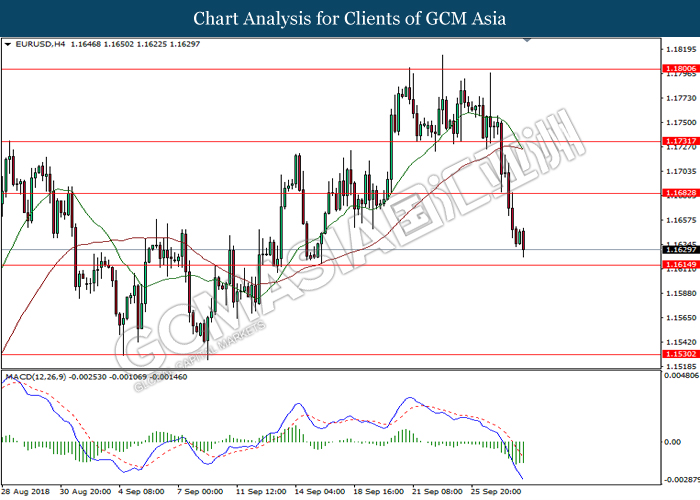Click the 25 Sep 20:00 time label
This screenshot has width=700, height=500.
[x=496, y=492]
